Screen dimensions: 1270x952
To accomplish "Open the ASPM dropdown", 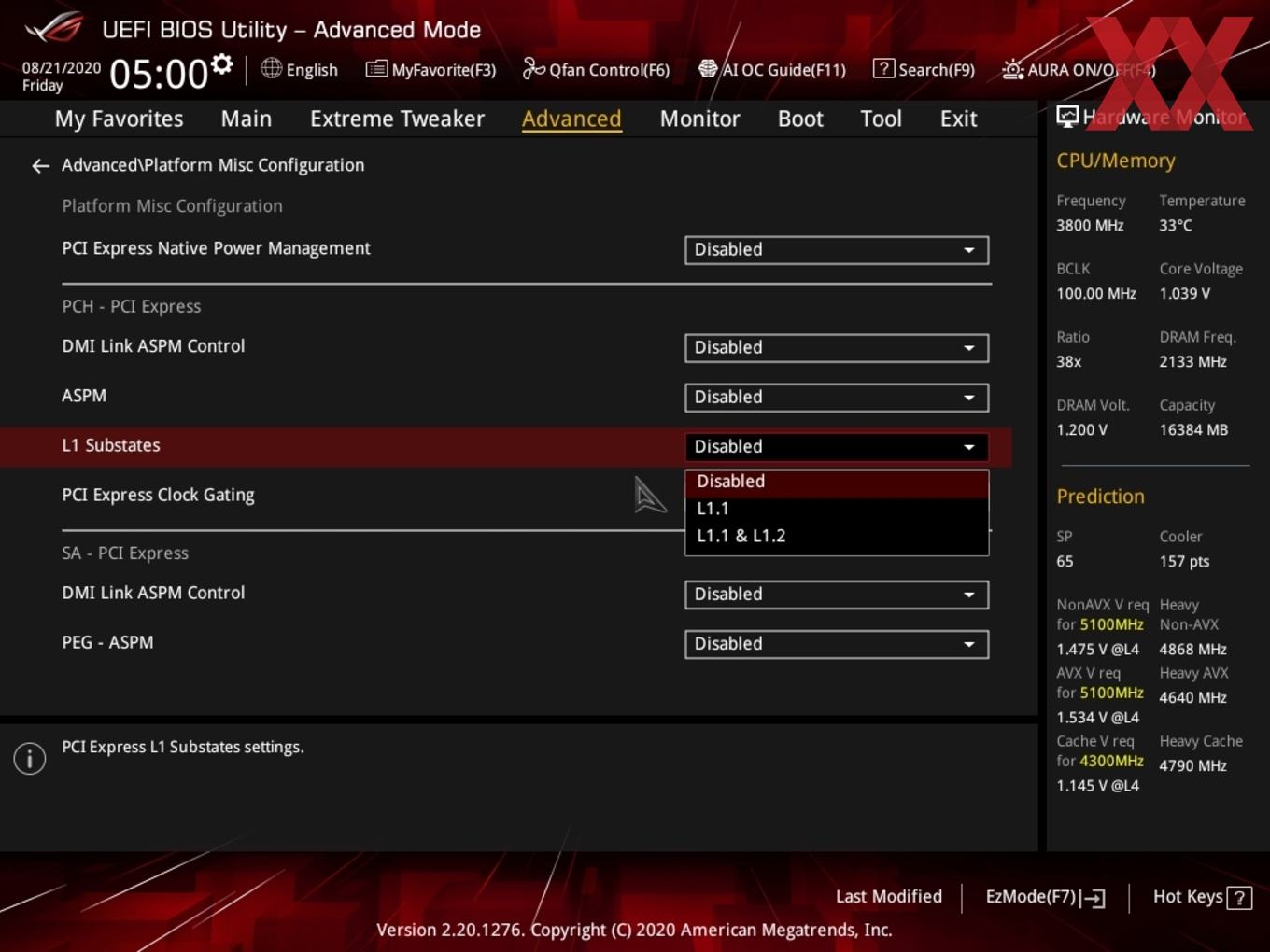I will [837, 398].
